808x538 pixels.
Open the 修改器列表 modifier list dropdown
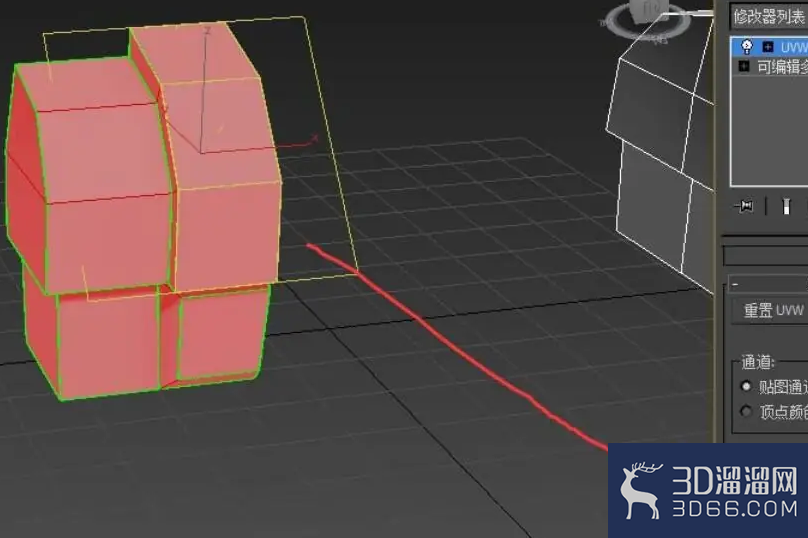tap(769, 18)
